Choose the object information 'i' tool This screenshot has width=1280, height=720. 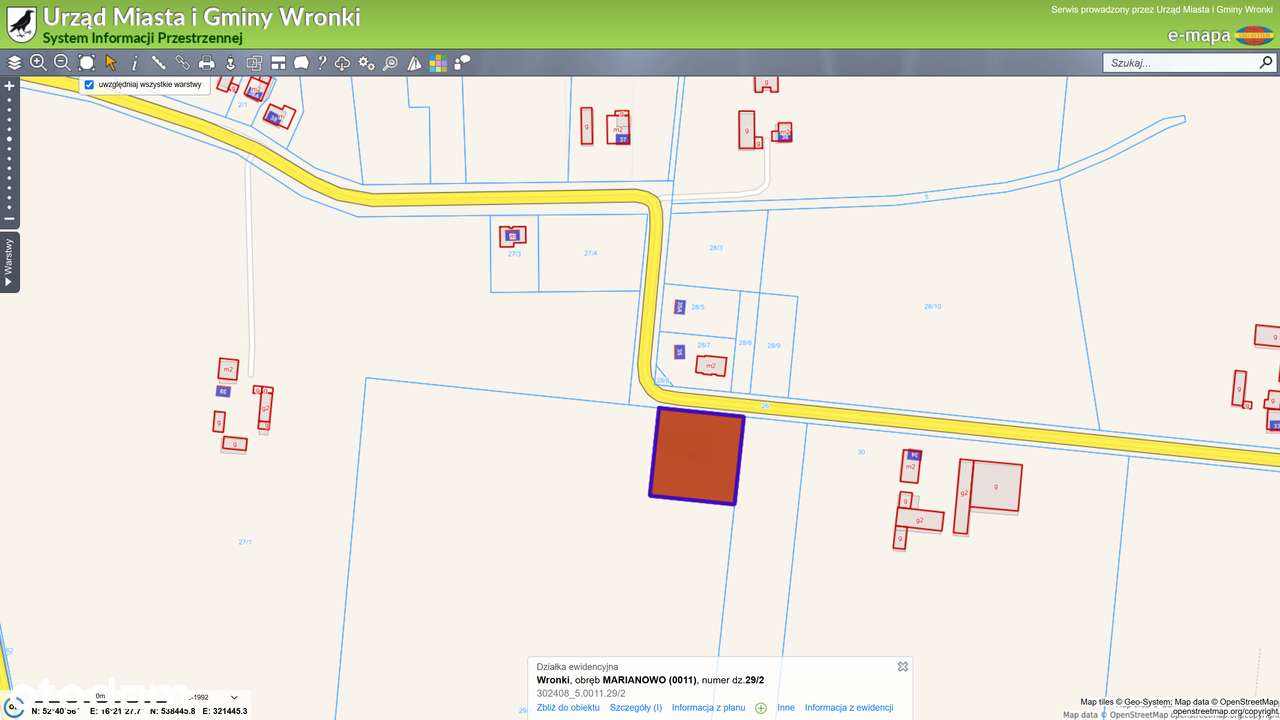pos(135,62)
